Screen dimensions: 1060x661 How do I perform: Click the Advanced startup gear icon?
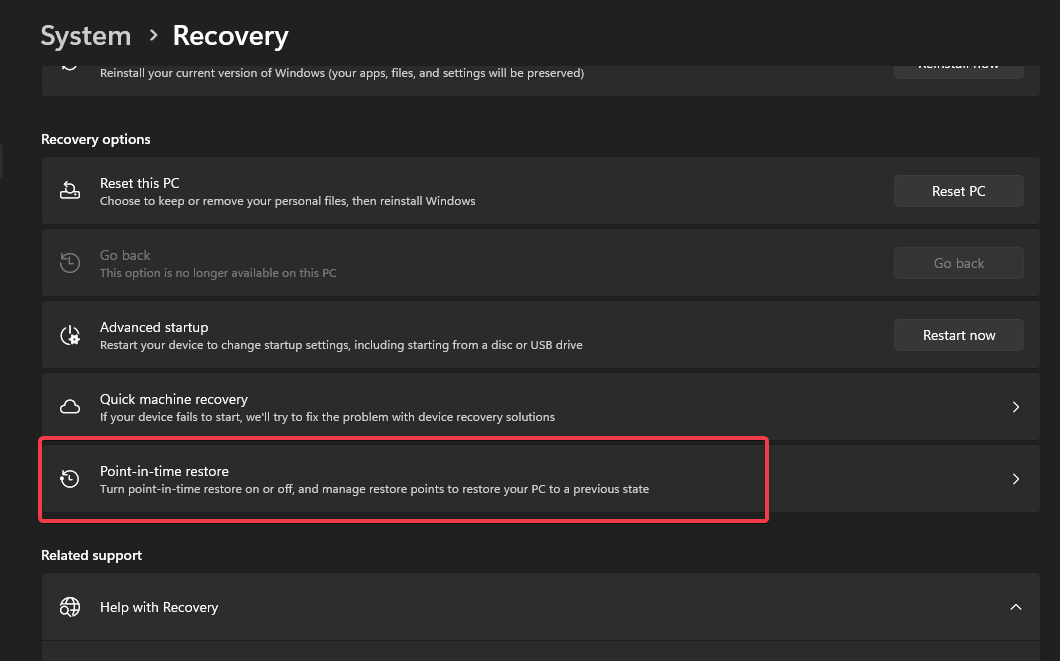click(70, 335)
